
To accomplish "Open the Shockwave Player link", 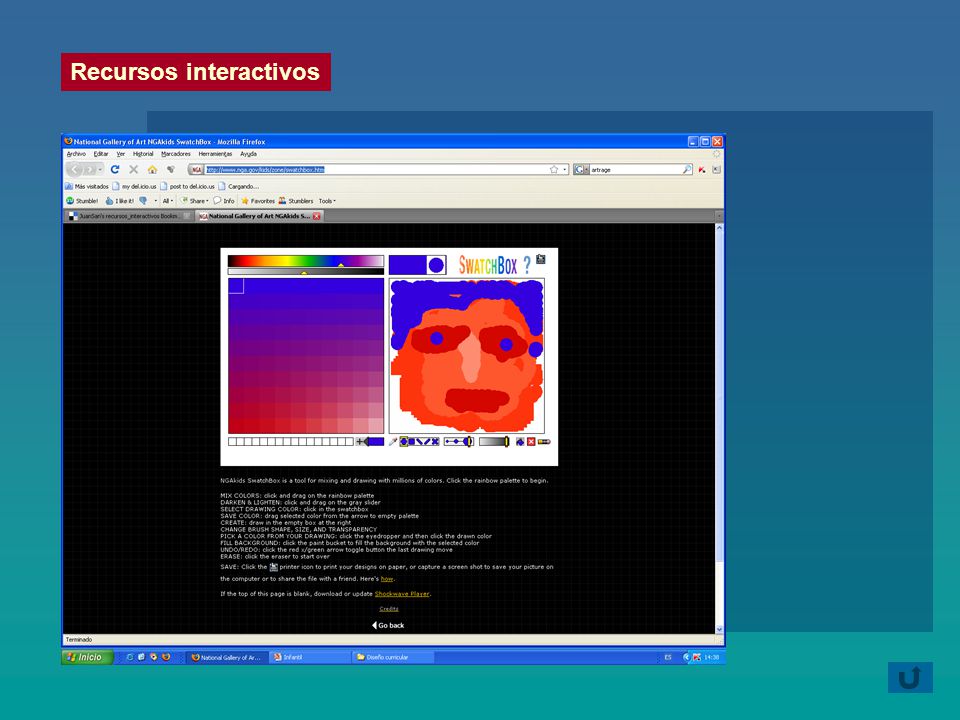I will click(402, 594).
